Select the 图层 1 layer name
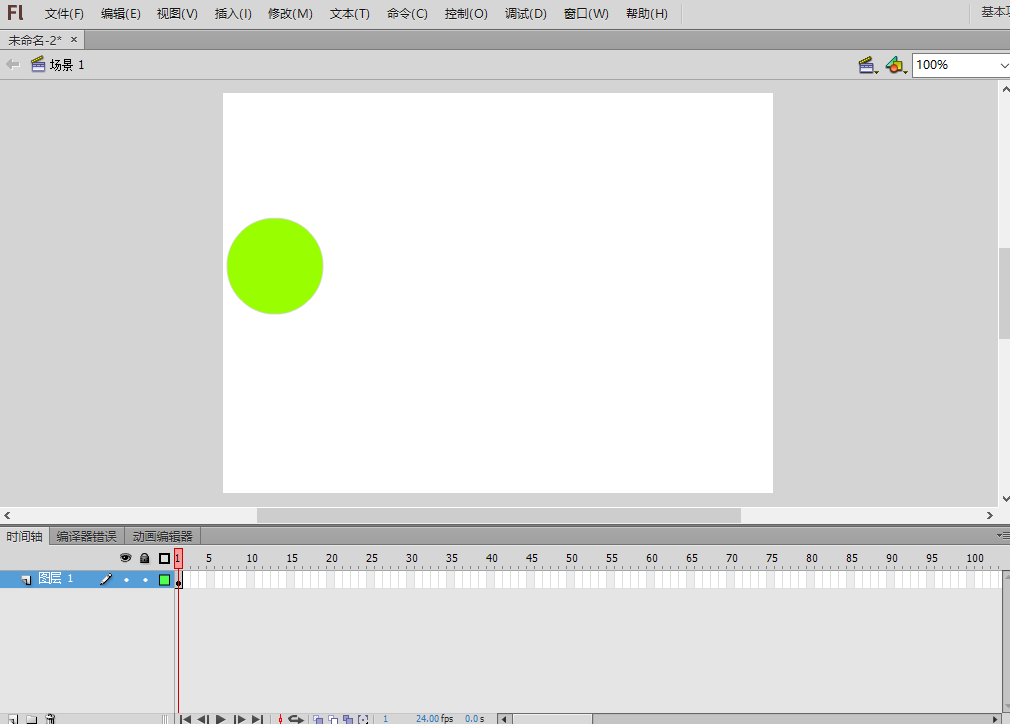 [55, 578]
